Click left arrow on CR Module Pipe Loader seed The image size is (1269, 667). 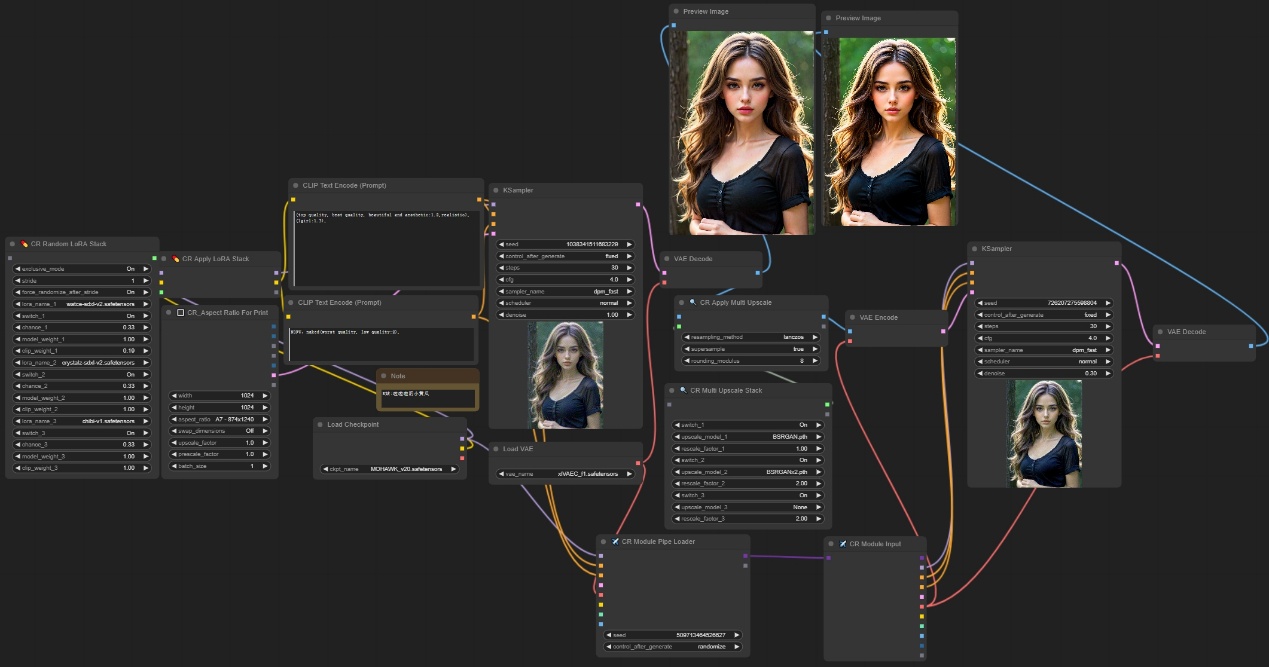pyautogui.click(x=608, y=634)
